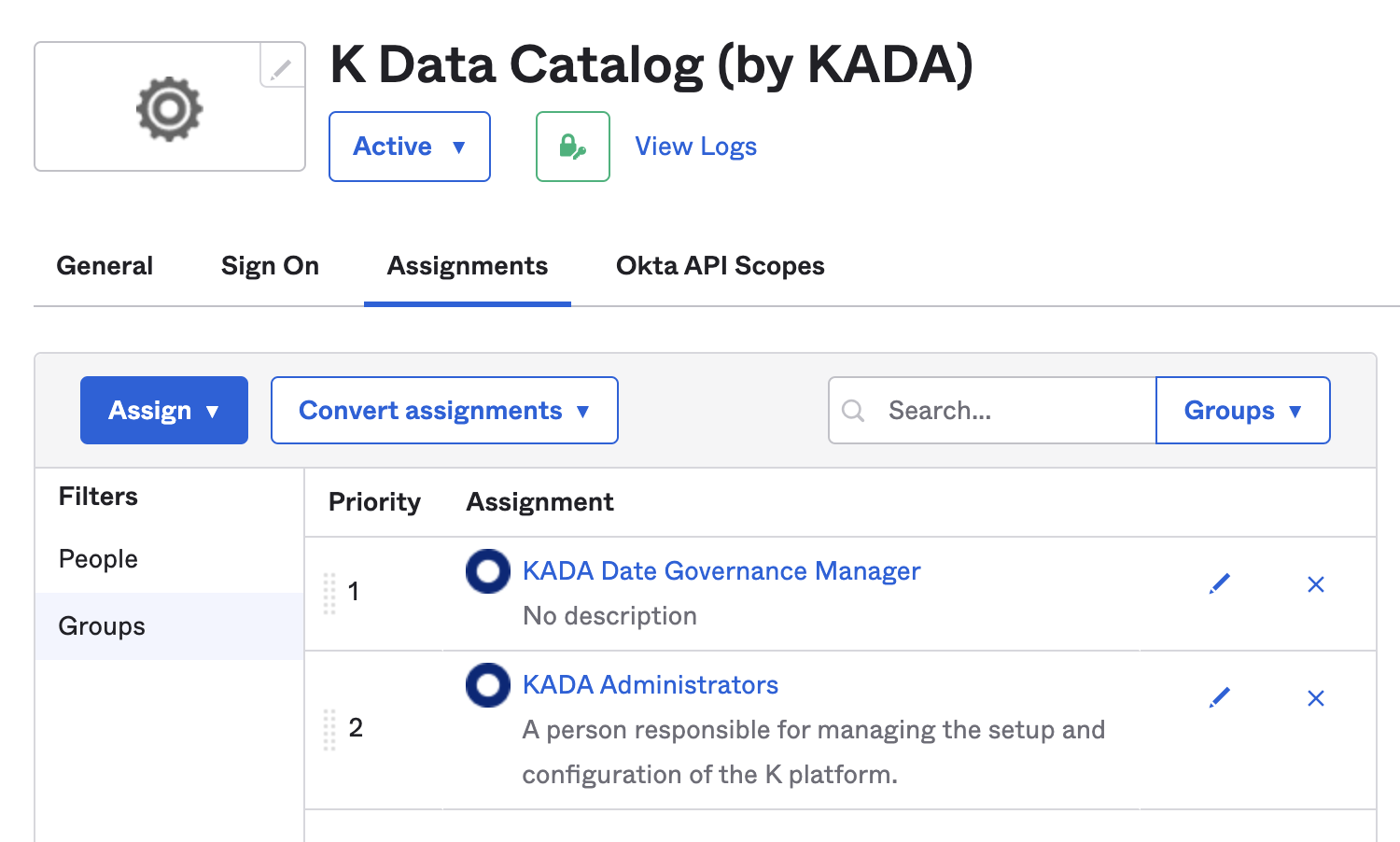The width and height of the screenshot is (1400, 842).
Task: Click the drag handle for priority 1 row
Action: (329, 593)
